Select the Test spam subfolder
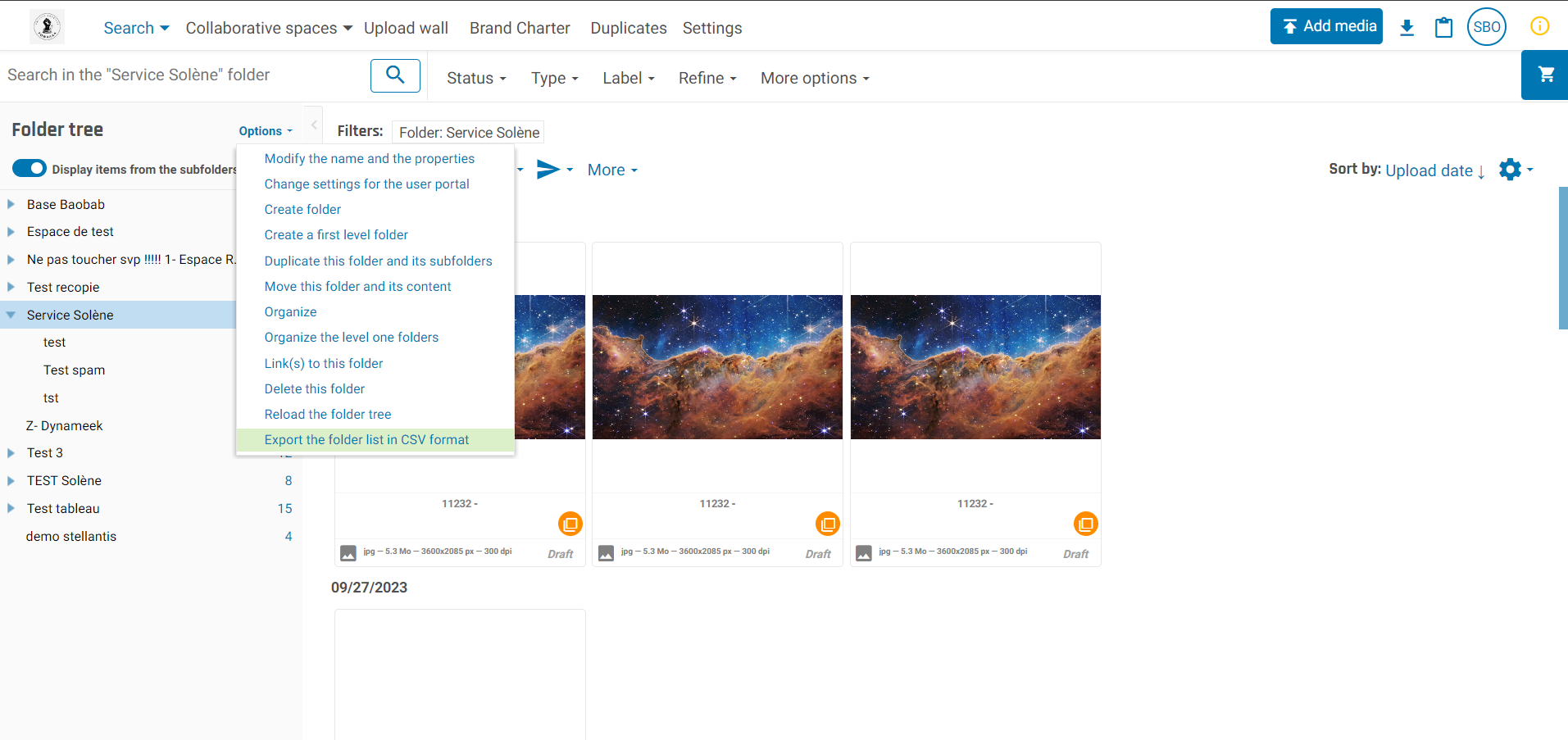Screen dimensions: 1568x740 coord(74,370)
